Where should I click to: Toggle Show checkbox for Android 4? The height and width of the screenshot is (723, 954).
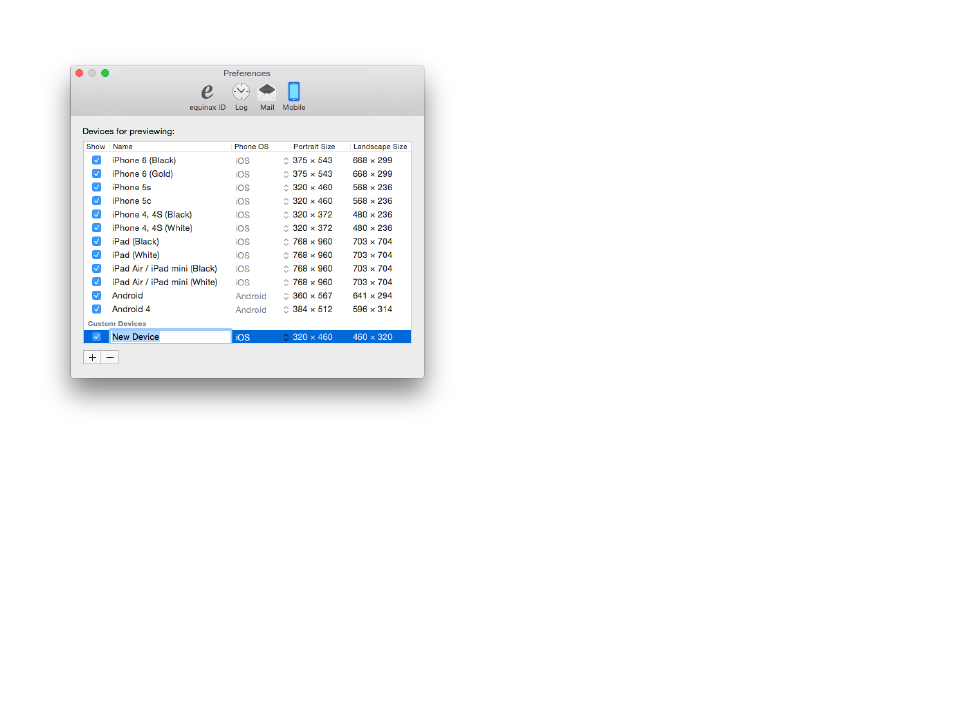click(96, 309)
